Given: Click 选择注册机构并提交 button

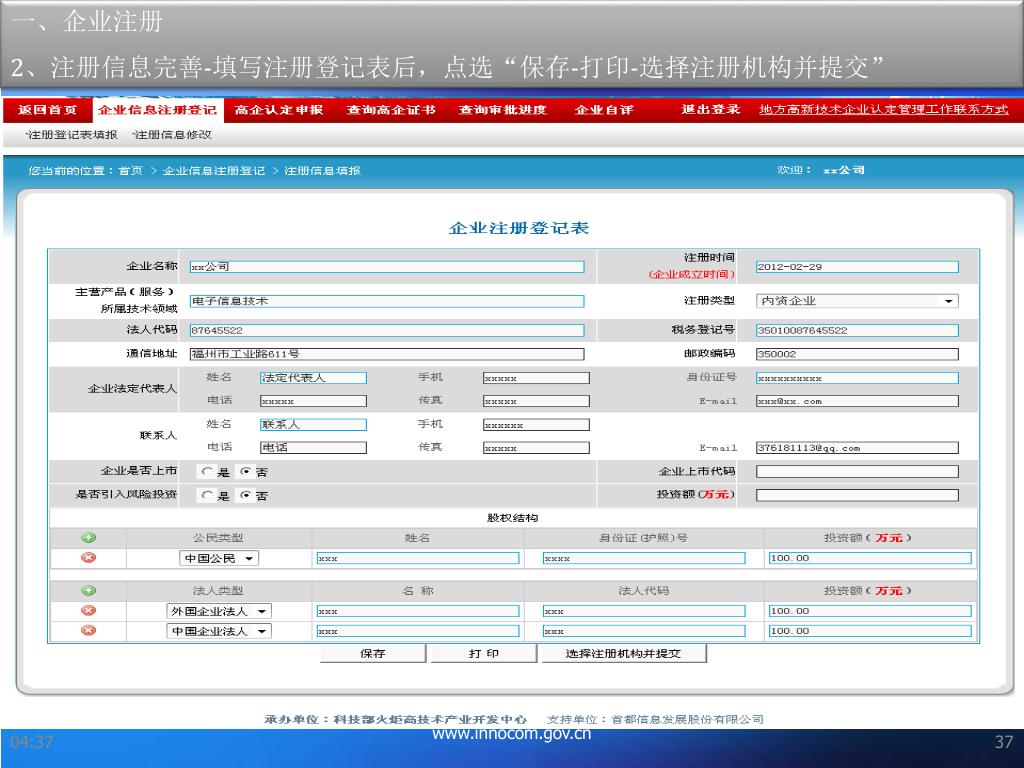Looking at the screenshot, I should click(622, 654).
